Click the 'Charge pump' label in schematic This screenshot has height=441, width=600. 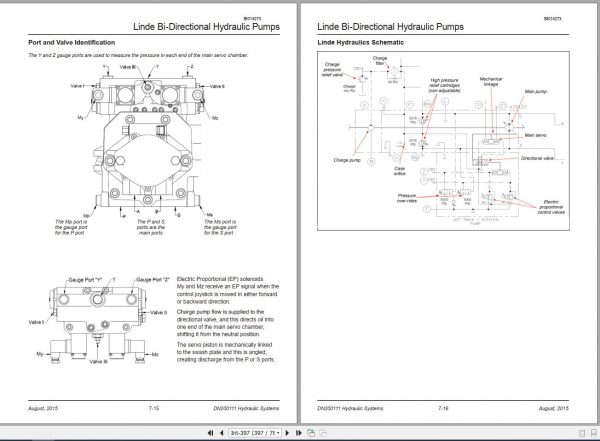(x=347, y=160)
